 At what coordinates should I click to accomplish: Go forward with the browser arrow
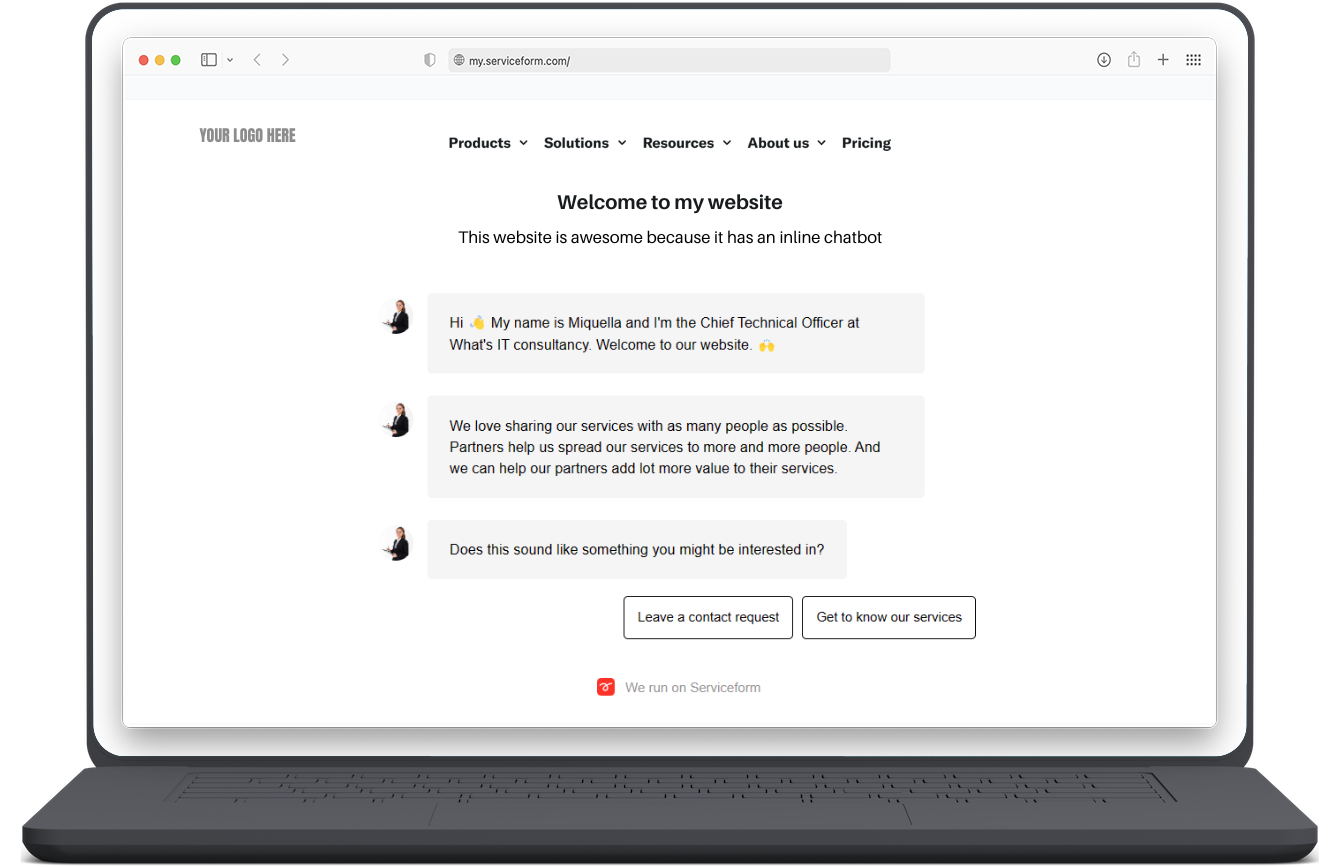click(286, 60)
